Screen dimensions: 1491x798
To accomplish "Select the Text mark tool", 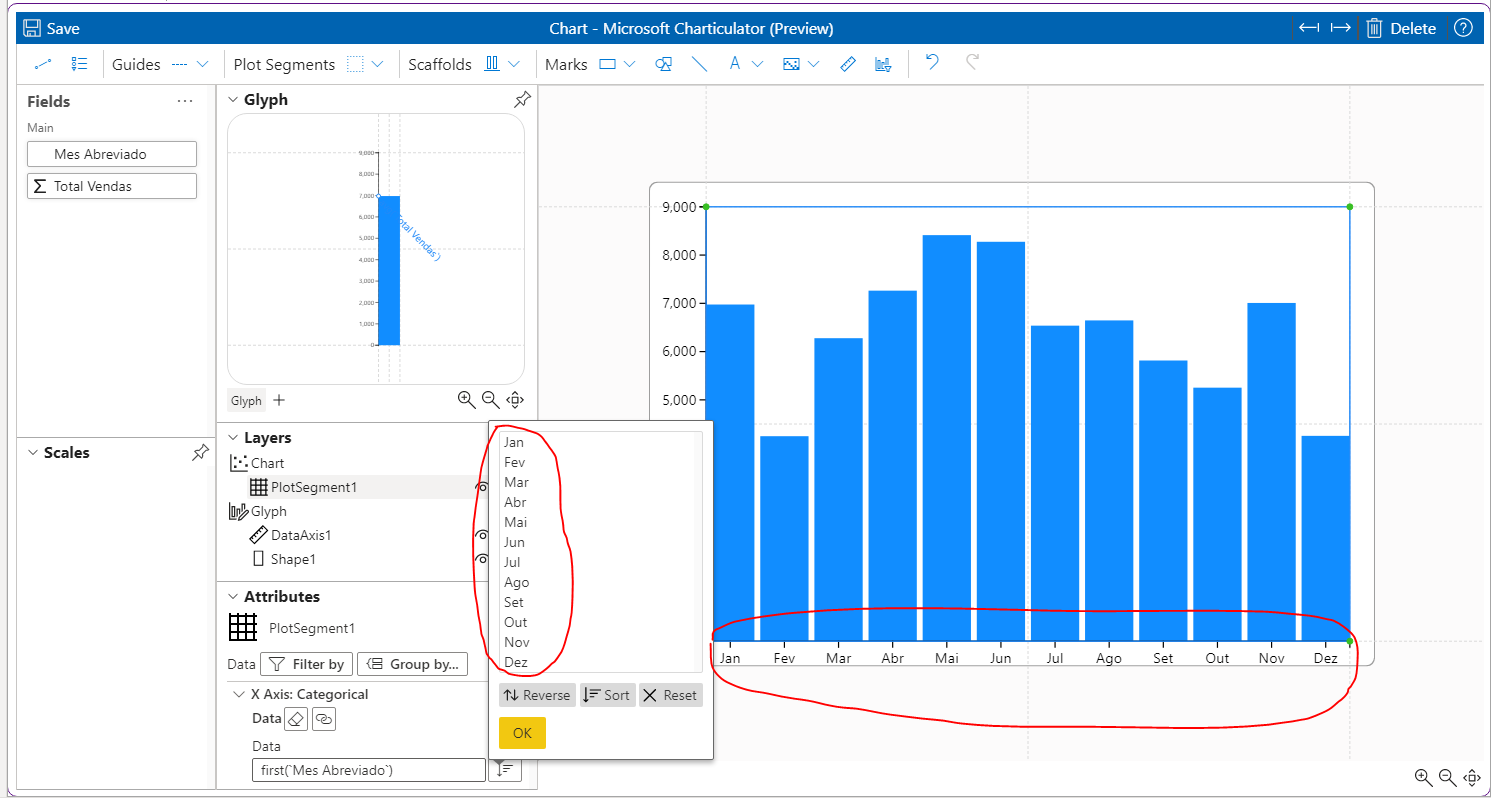I will (734, 63).
